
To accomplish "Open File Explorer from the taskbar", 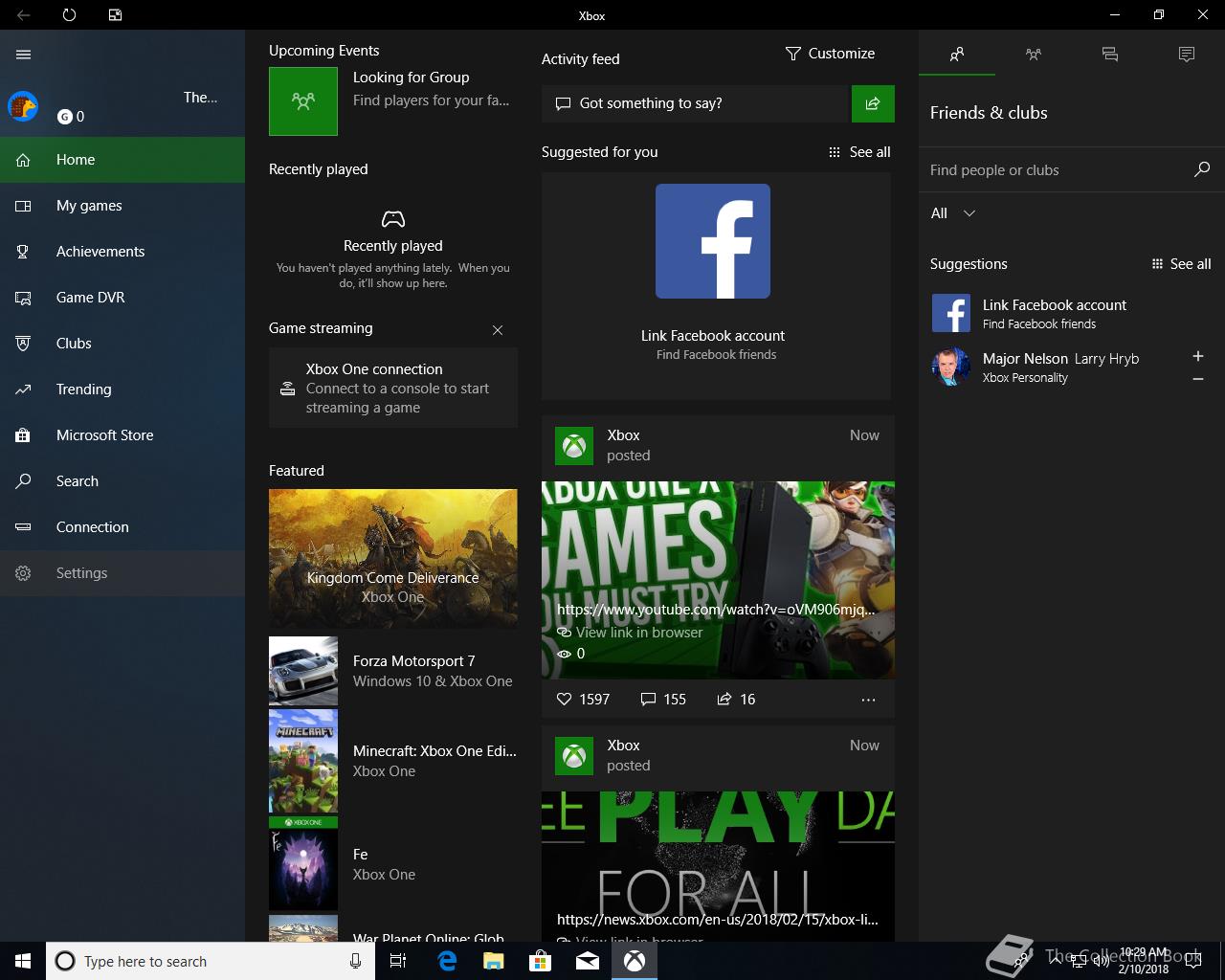I will [493, 961].
